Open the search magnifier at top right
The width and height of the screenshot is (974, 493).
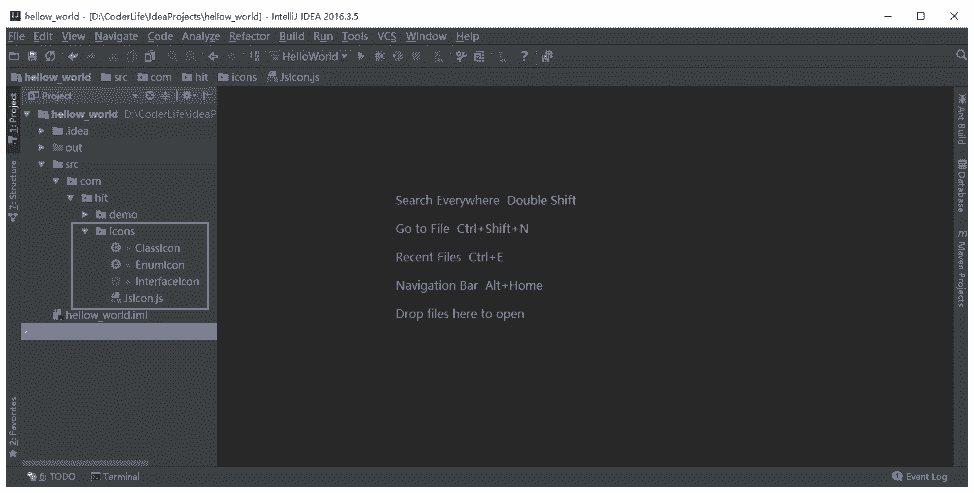pyautogui.click(x=961, y=56)
